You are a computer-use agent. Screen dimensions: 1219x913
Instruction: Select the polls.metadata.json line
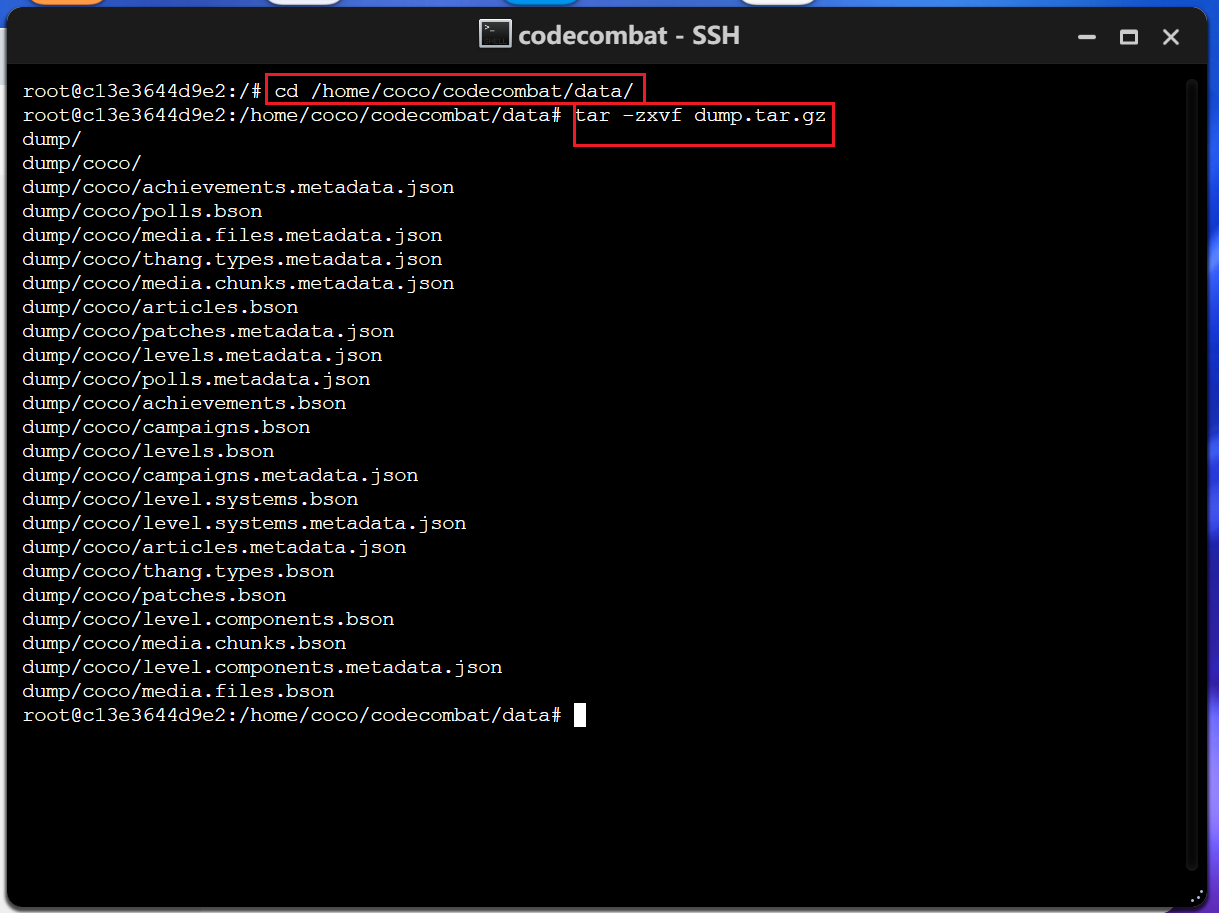(196, 379)
